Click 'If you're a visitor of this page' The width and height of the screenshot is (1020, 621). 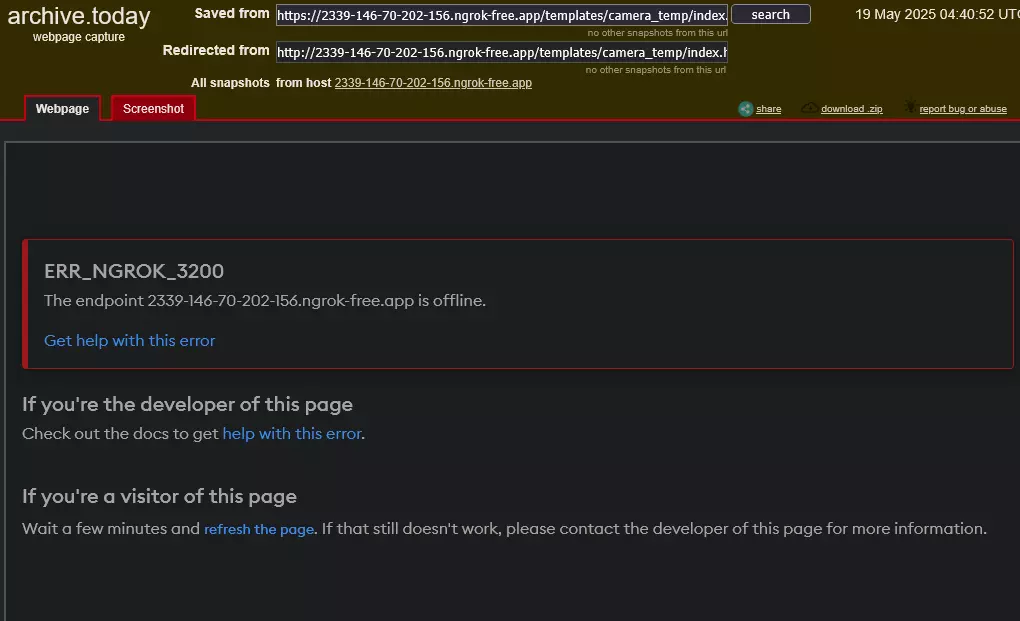(159, 496)
